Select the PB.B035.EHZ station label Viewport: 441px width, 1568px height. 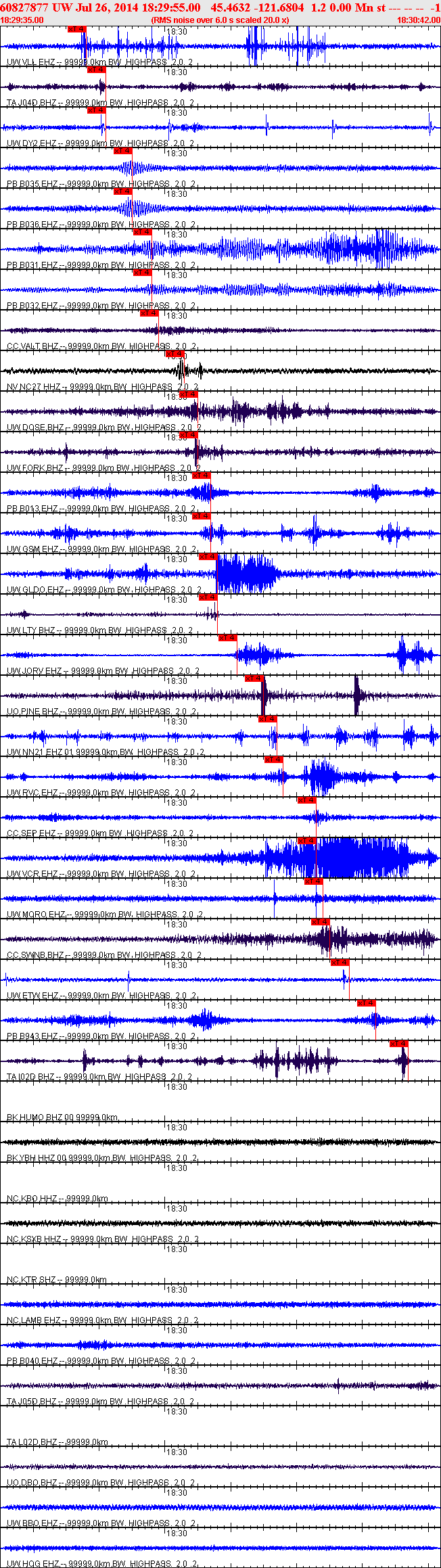32,184
